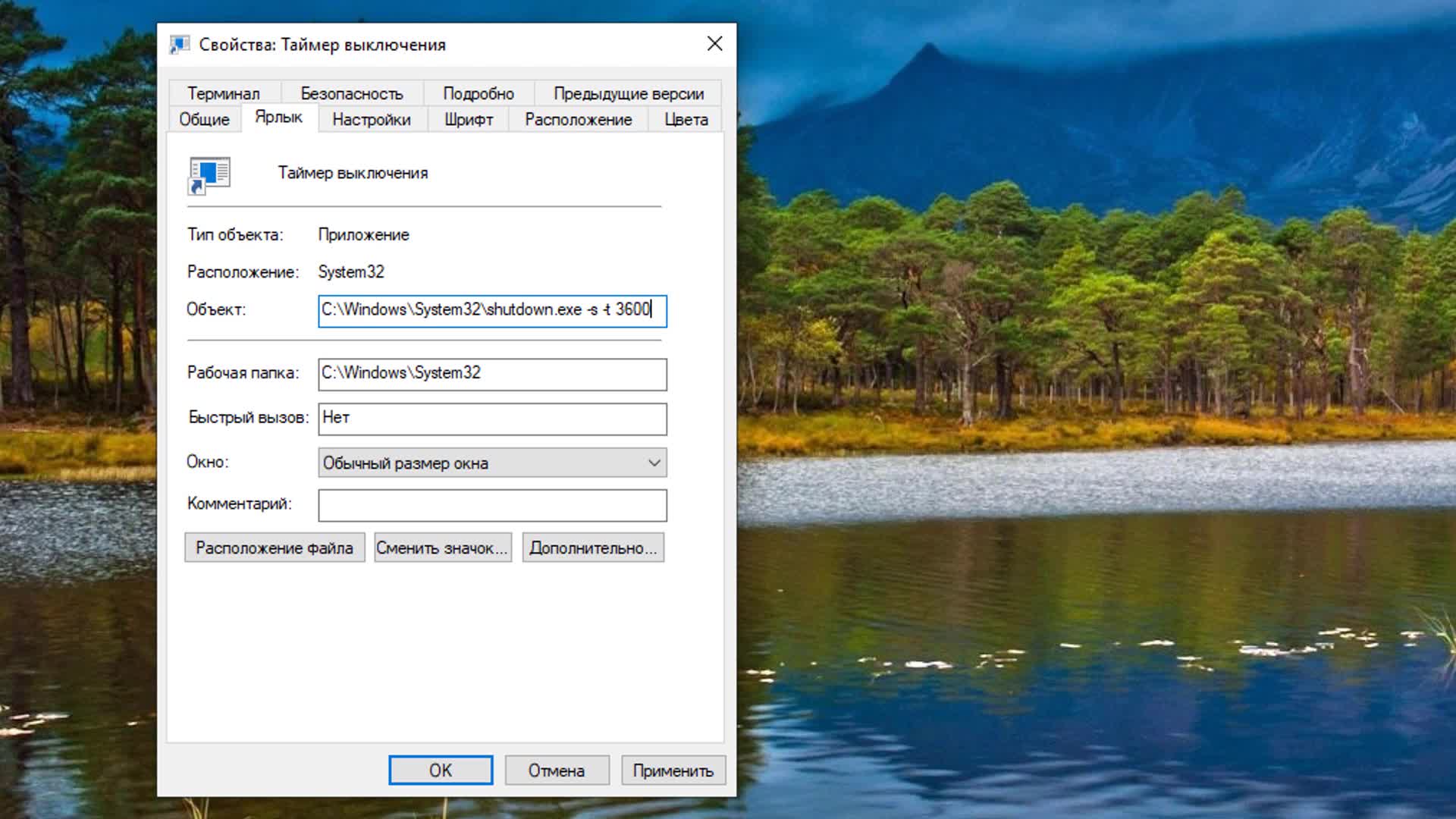This screenshot has height=819, width=1456.
Task: Select 'Обычный размер окна' dropdown
Action: tap(492, 462)
